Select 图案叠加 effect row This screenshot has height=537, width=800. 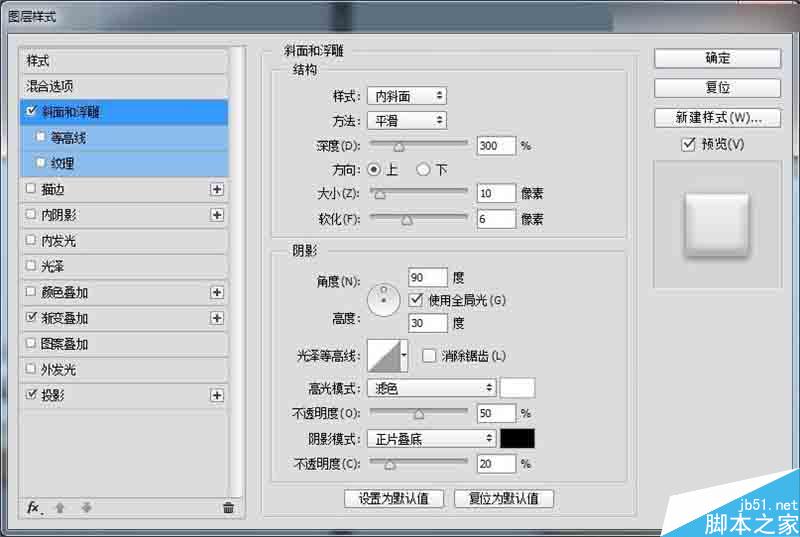coord(124,344)
